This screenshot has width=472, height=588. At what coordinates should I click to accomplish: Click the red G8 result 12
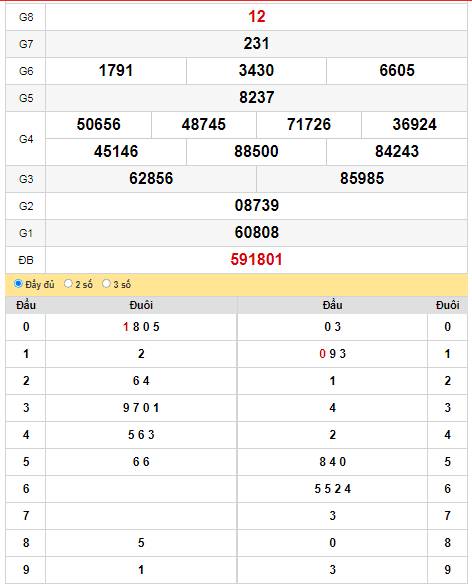[x=257, y=17]
